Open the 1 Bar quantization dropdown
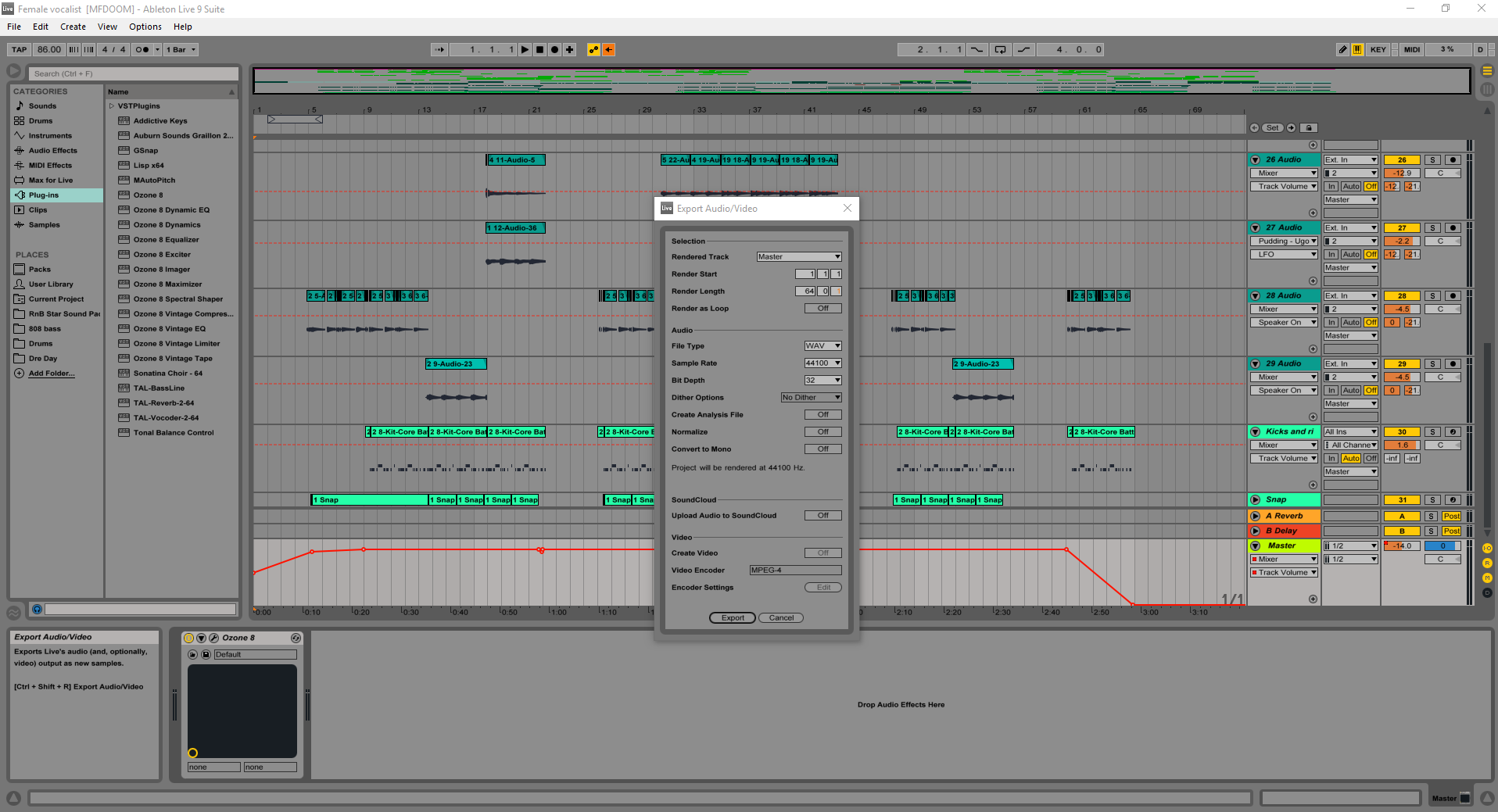This screenshot has width=1498, height=812. point(181,49)
